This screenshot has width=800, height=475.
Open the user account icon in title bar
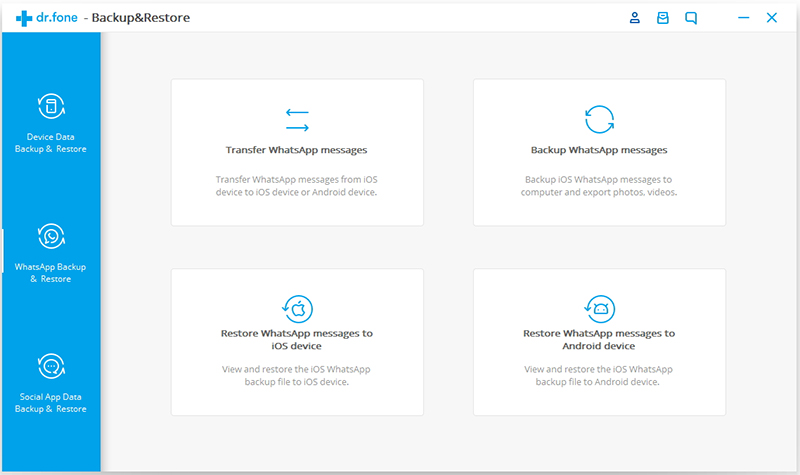634,18
